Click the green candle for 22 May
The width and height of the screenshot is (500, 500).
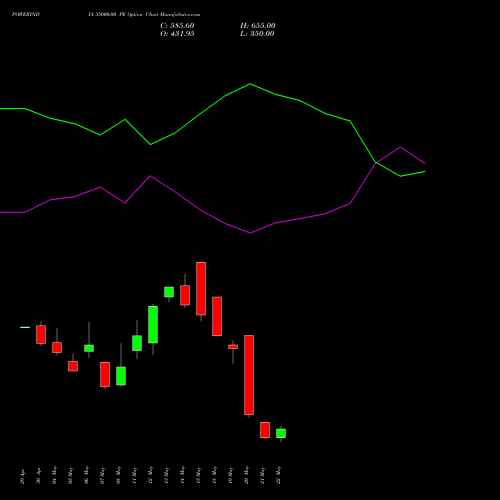(281, 433)
